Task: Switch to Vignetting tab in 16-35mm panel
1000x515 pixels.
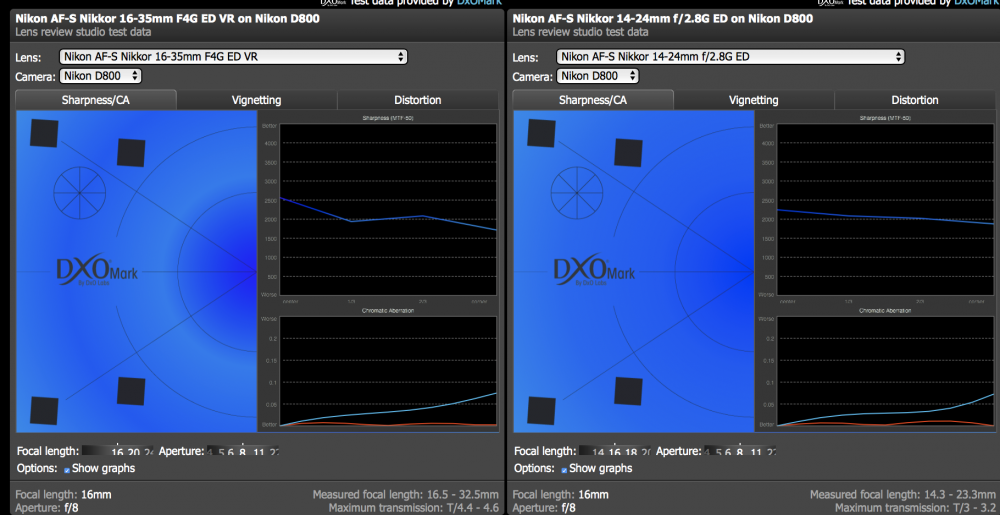Action: [256, 100]
